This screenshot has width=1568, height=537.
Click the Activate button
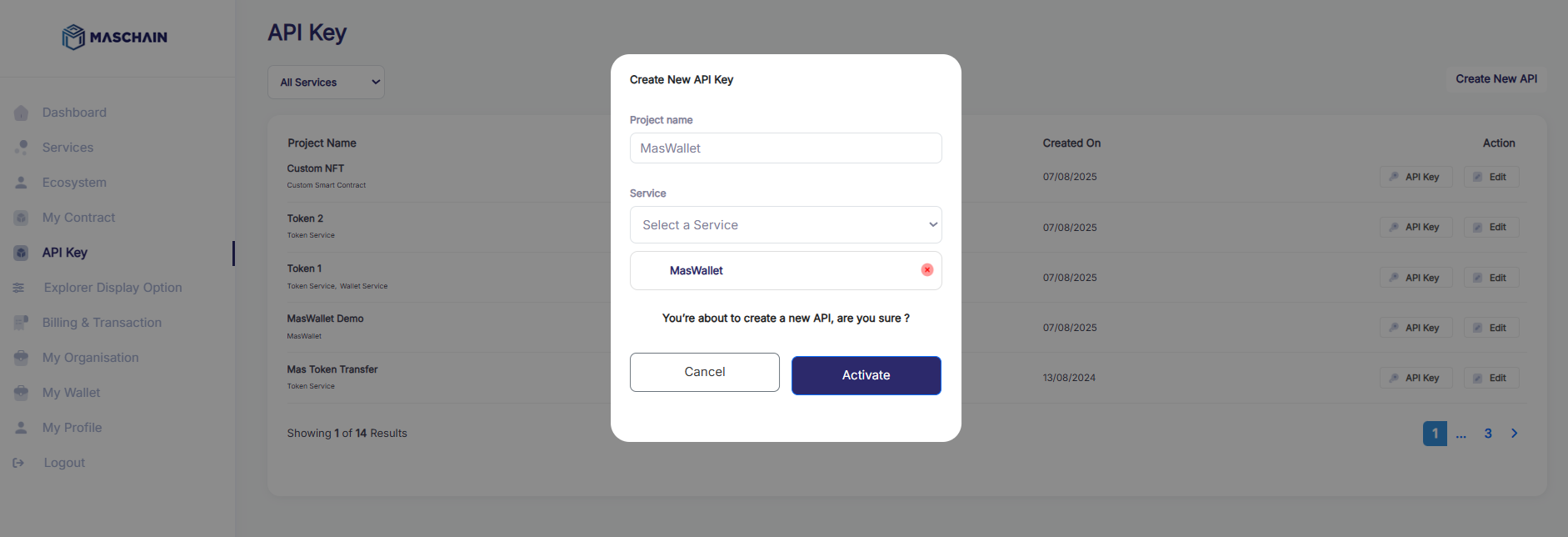click(x=866, y=375)
